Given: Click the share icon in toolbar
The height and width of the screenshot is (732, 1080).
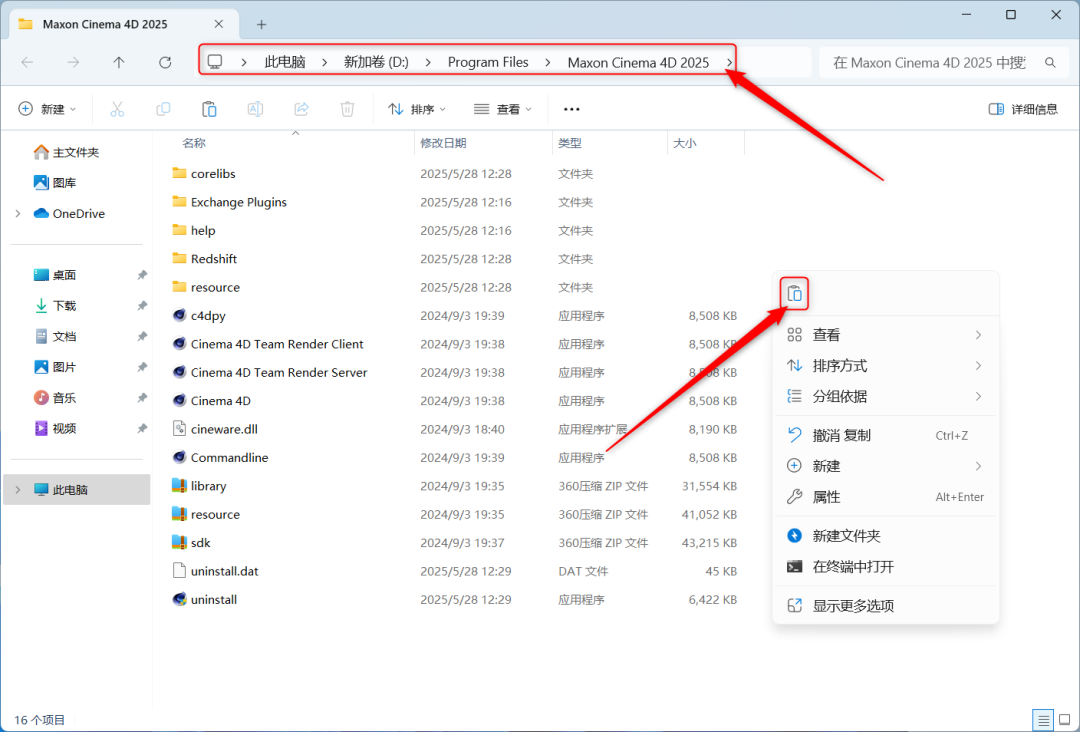Looking at the screenshot, I should [301, 109].
